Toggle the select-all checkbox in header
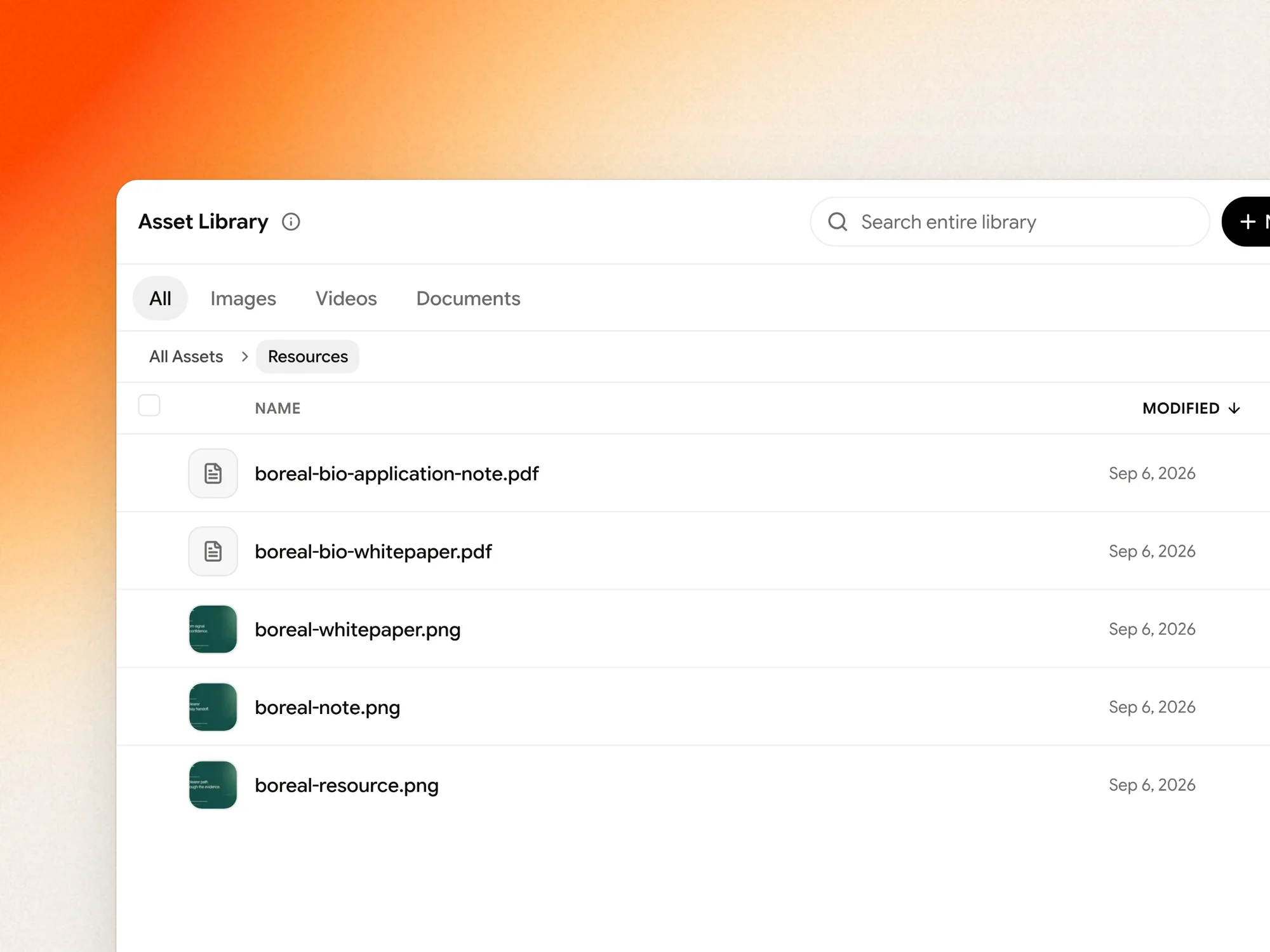 pos(149,405)
